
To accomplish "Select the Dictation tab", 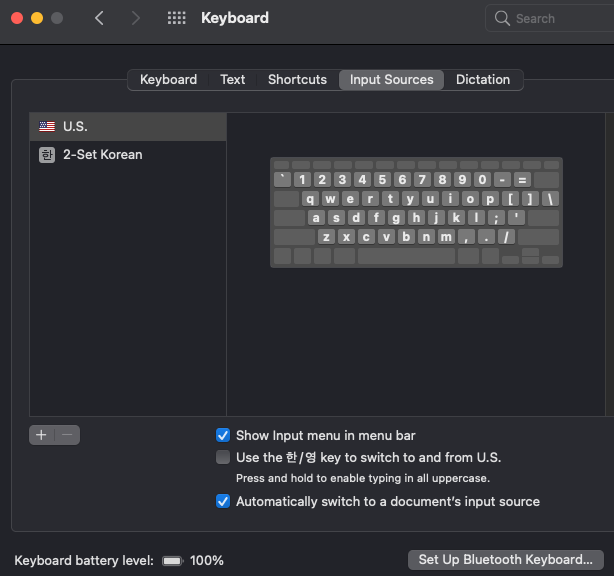I will [x=483, y=80].
